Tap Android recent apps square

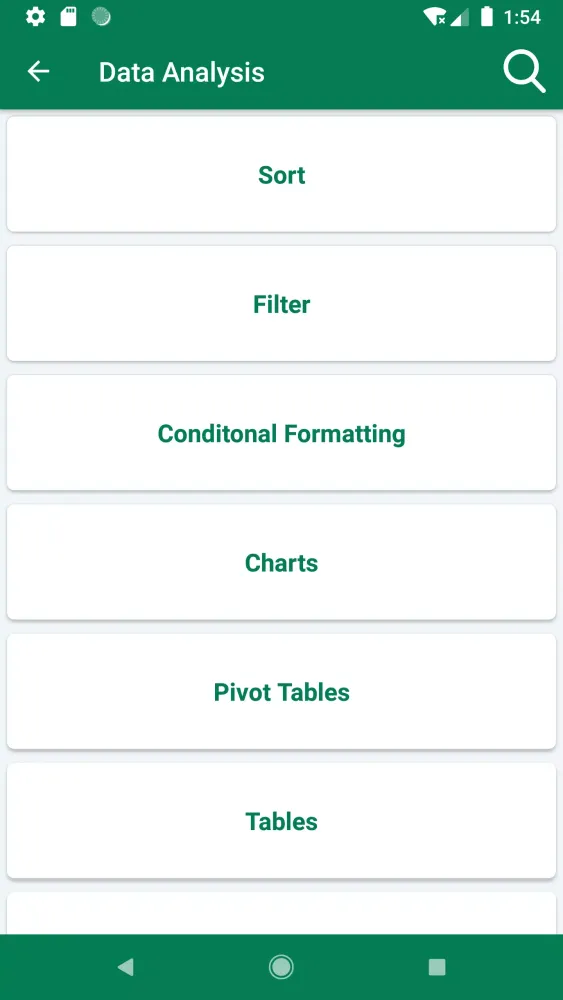pyautogui.click(x=437, y=967)
